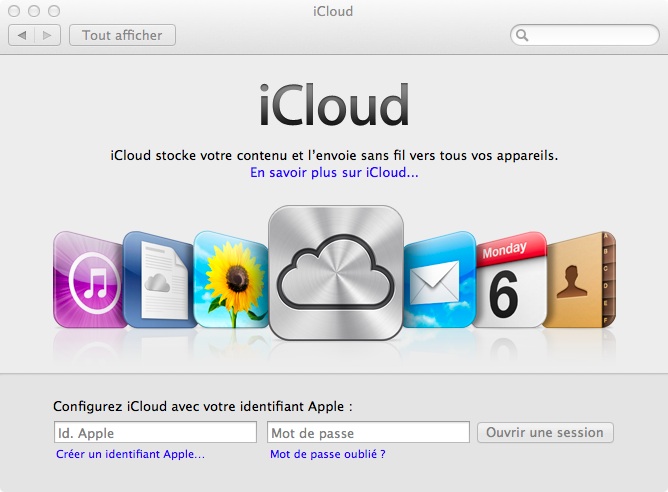Open the Créer un identifiant Apple link

coord(130,454)
